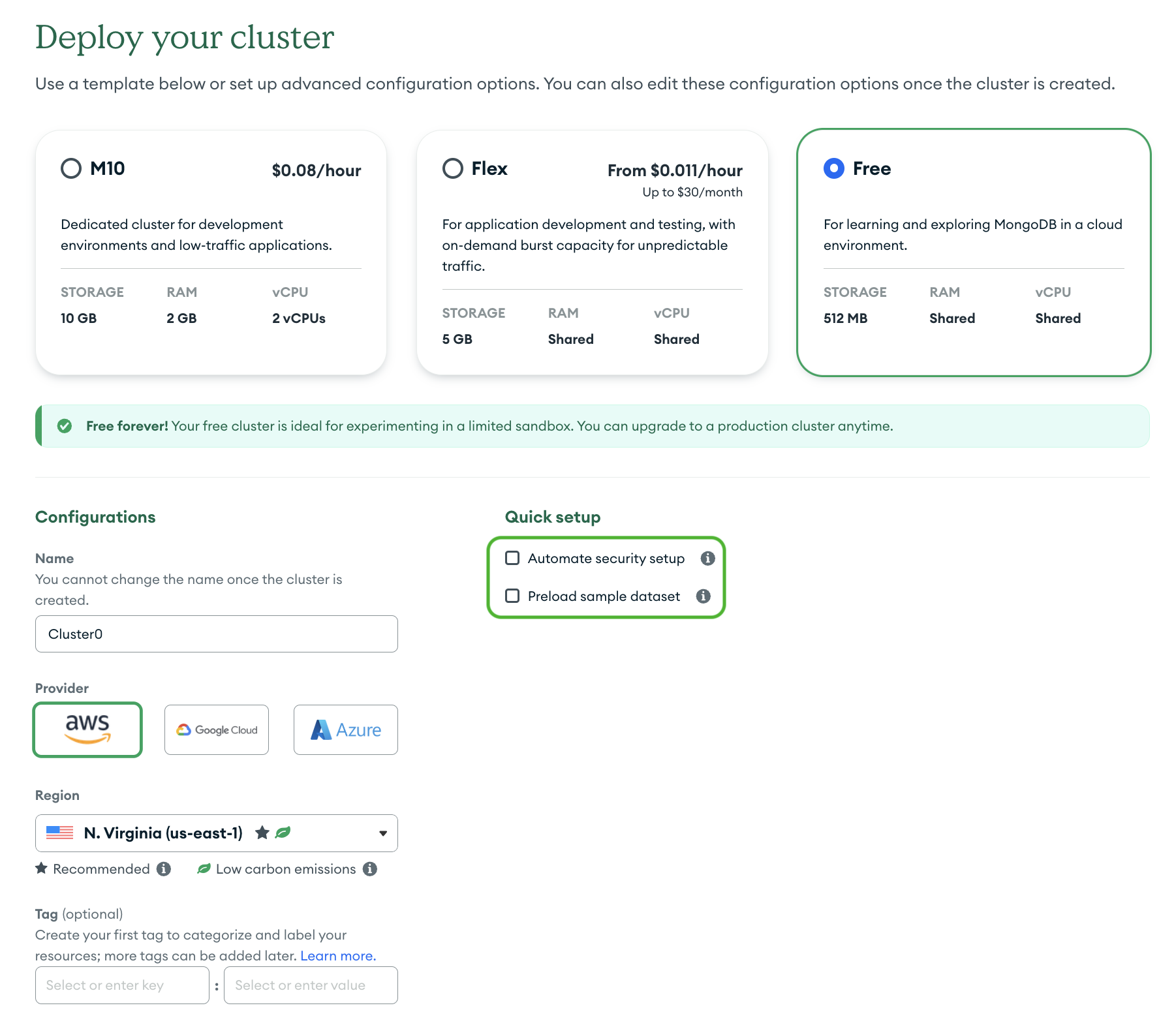The height and width of the screenshot is (1027, 1176).
Task: Click the Region dropdown arrow
Action: coord(383,833)
